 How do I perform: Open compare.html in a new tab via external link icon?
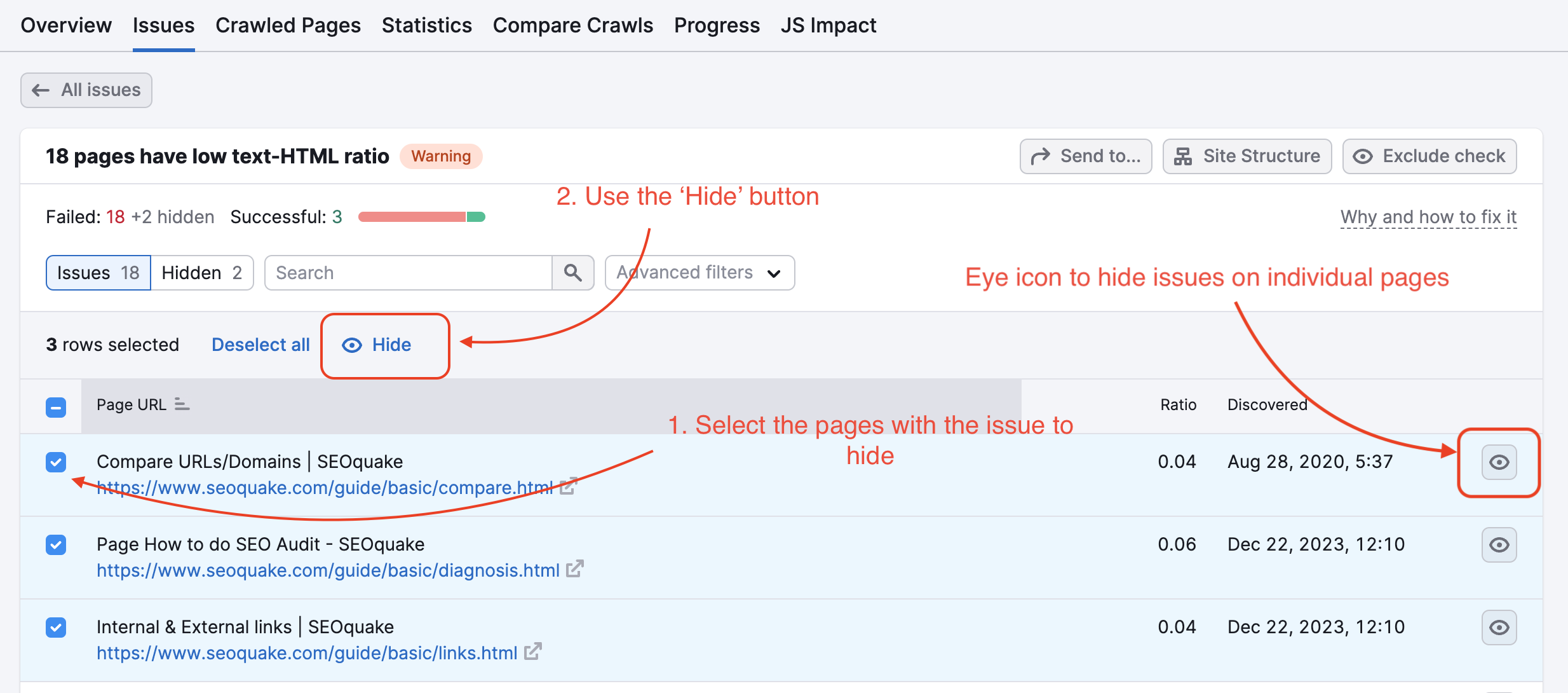[x=569, y=486]
